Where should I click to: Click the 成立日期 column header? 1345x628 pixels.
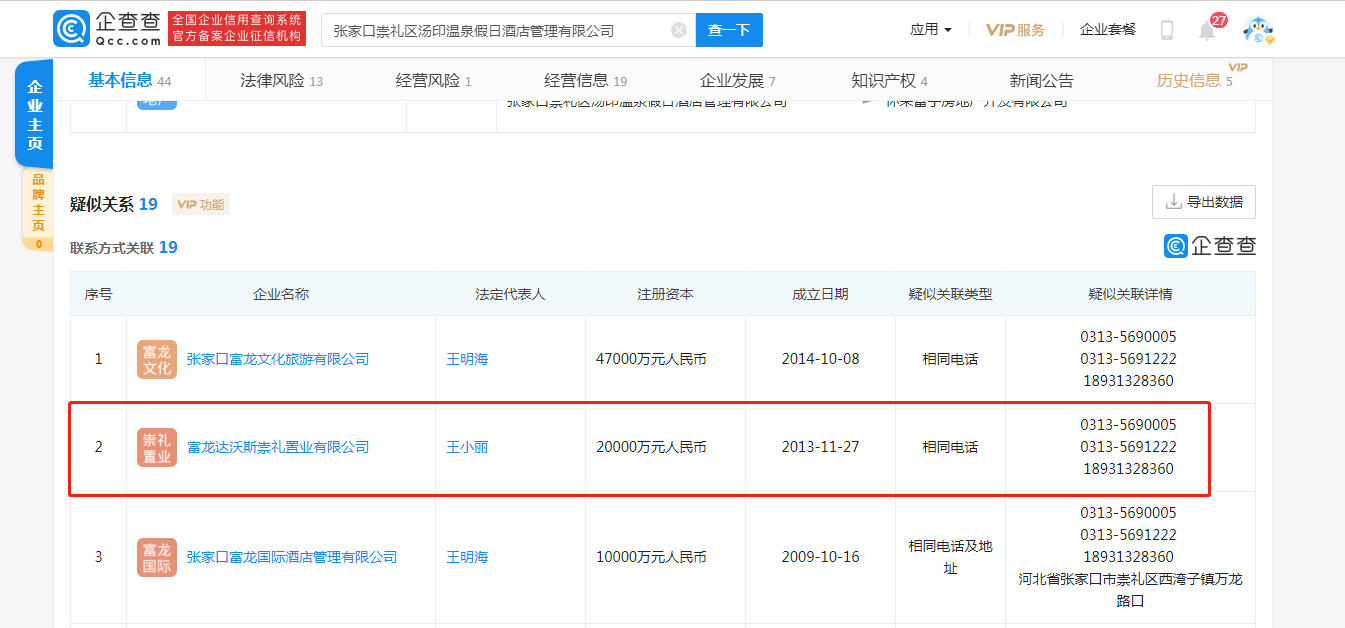(x=820, y=294)
